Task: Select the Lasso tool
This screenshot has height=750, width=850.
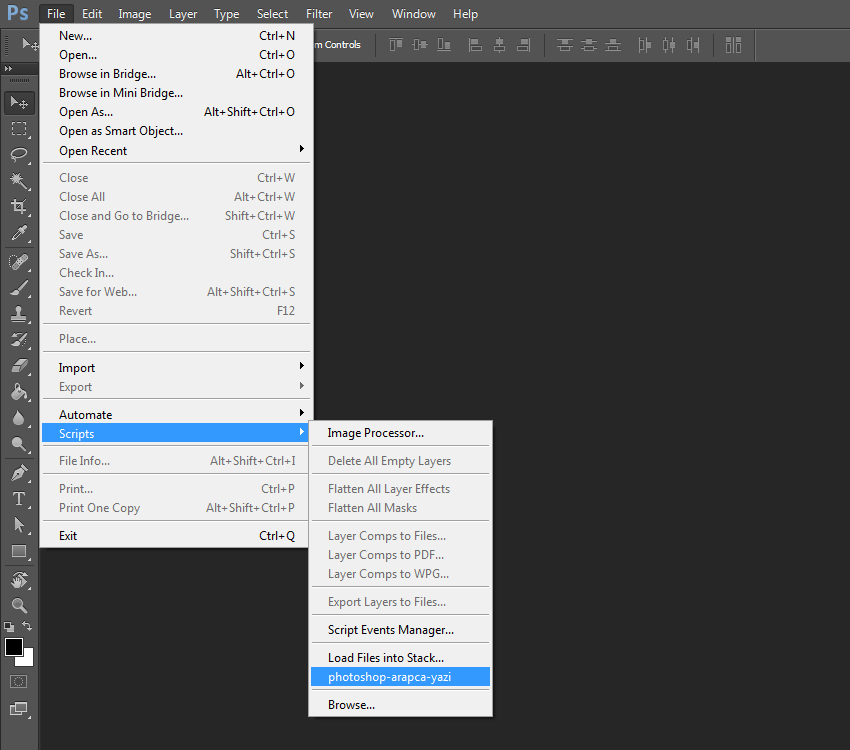Action: tap(20, 154)
